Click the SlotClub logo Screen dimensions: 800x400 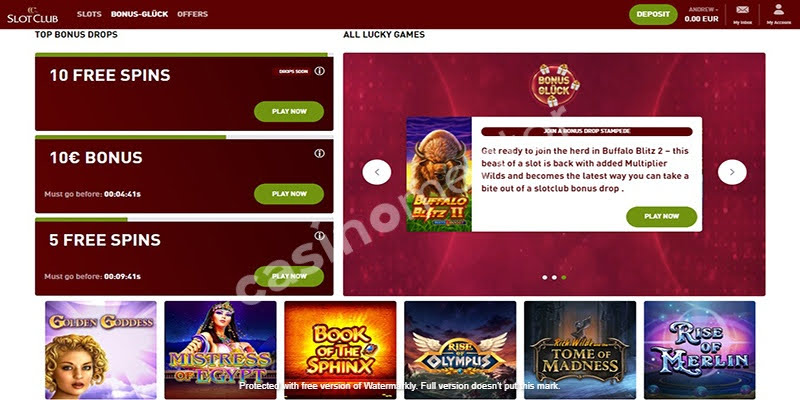click(33, 15)
